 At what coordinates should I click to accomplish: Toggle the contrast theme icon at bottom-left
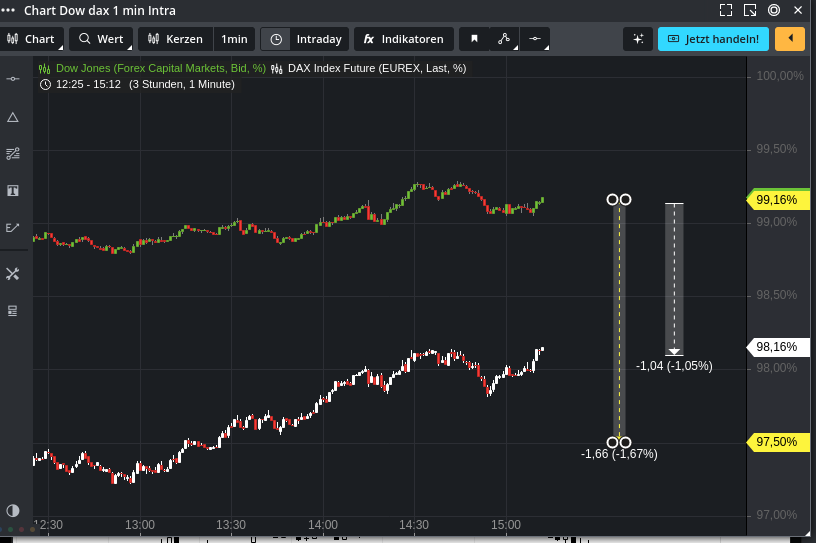13,510
